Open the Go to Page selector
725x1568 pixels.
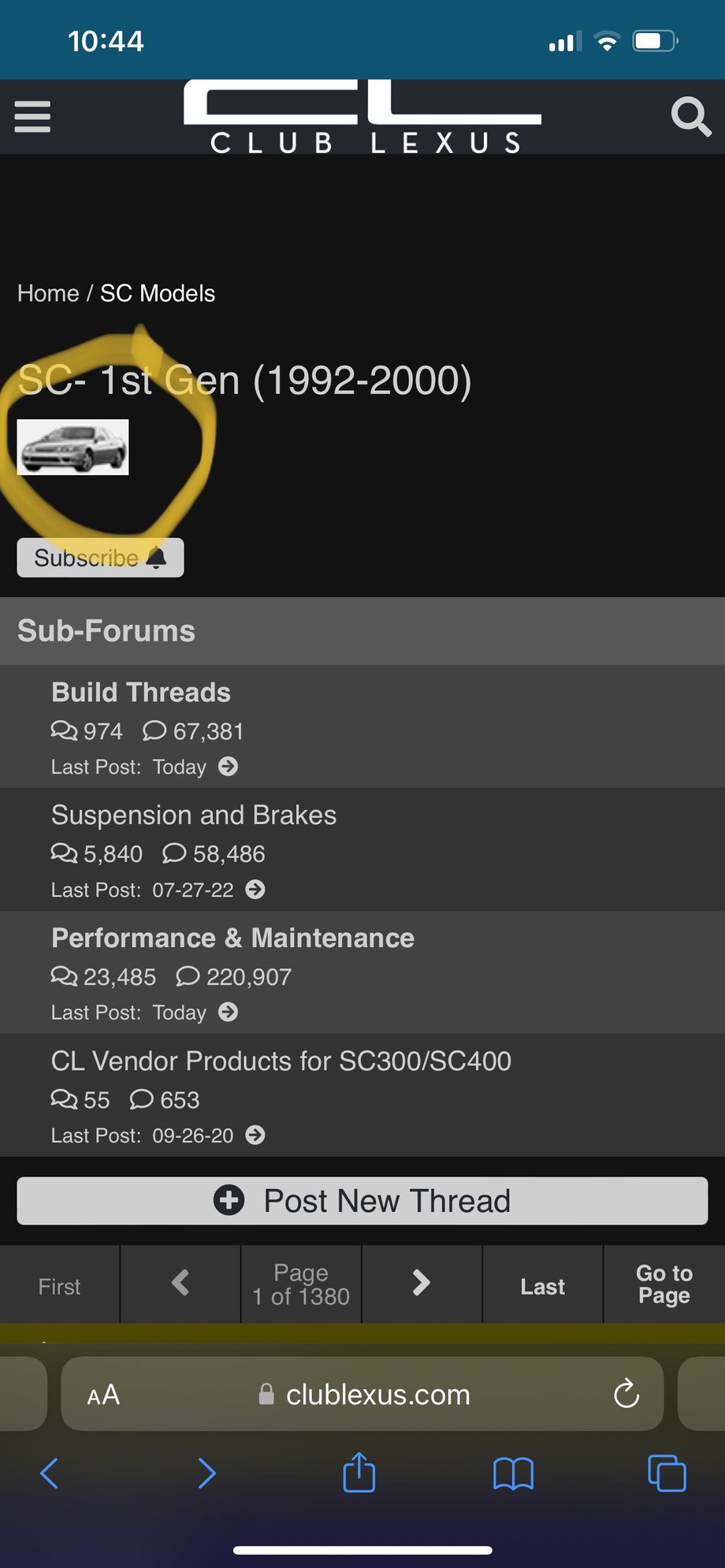pyautogui.click(x=664, y=1284)
